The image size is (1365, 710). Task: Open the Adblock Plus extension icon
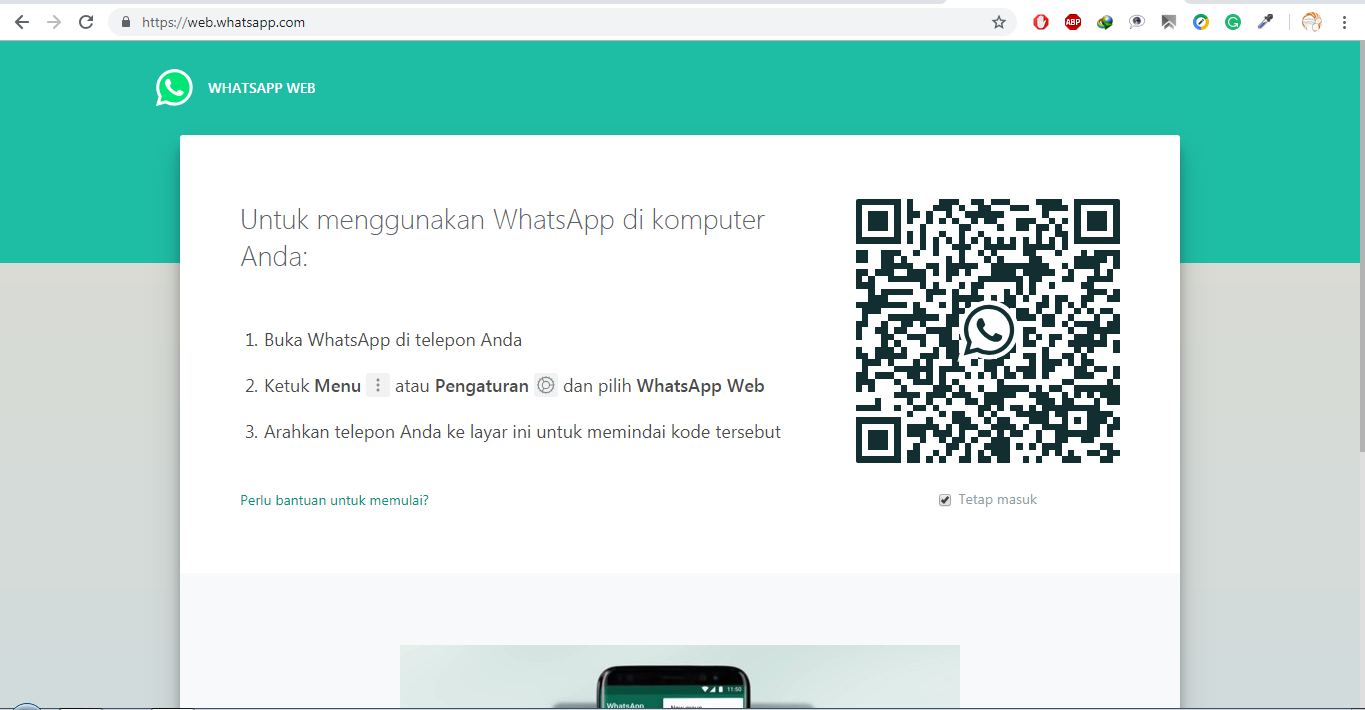click(x=1072, y=21)
